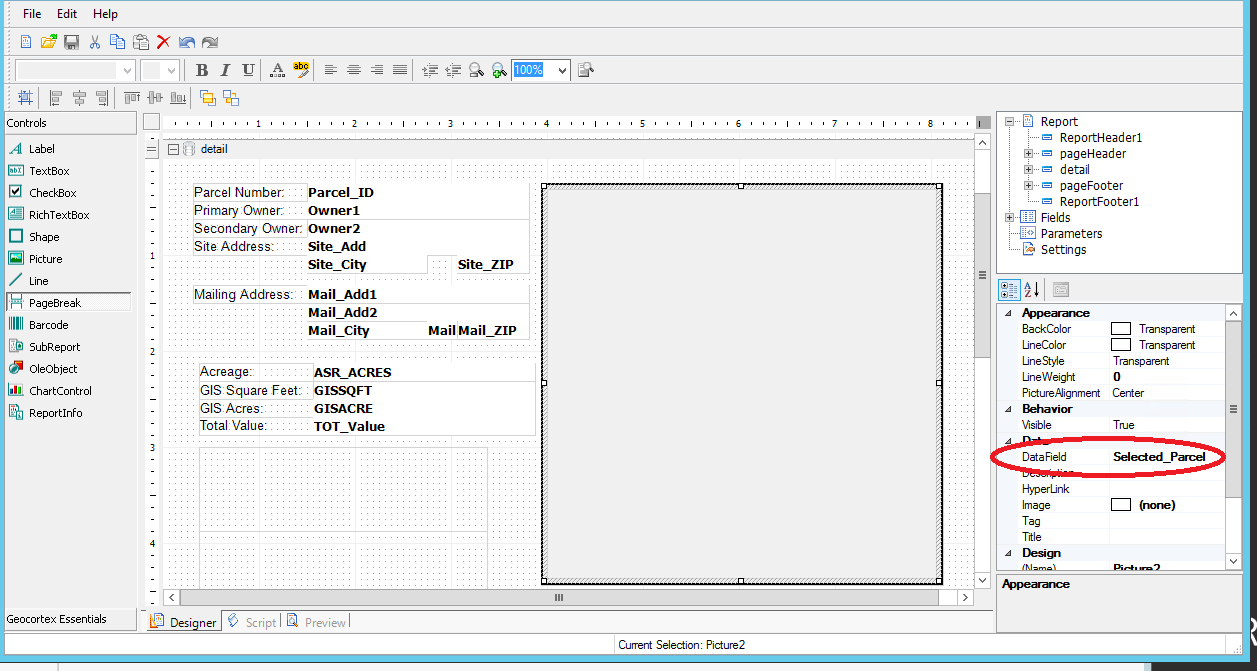Open the Edit menu

click(x=67, y=14)
